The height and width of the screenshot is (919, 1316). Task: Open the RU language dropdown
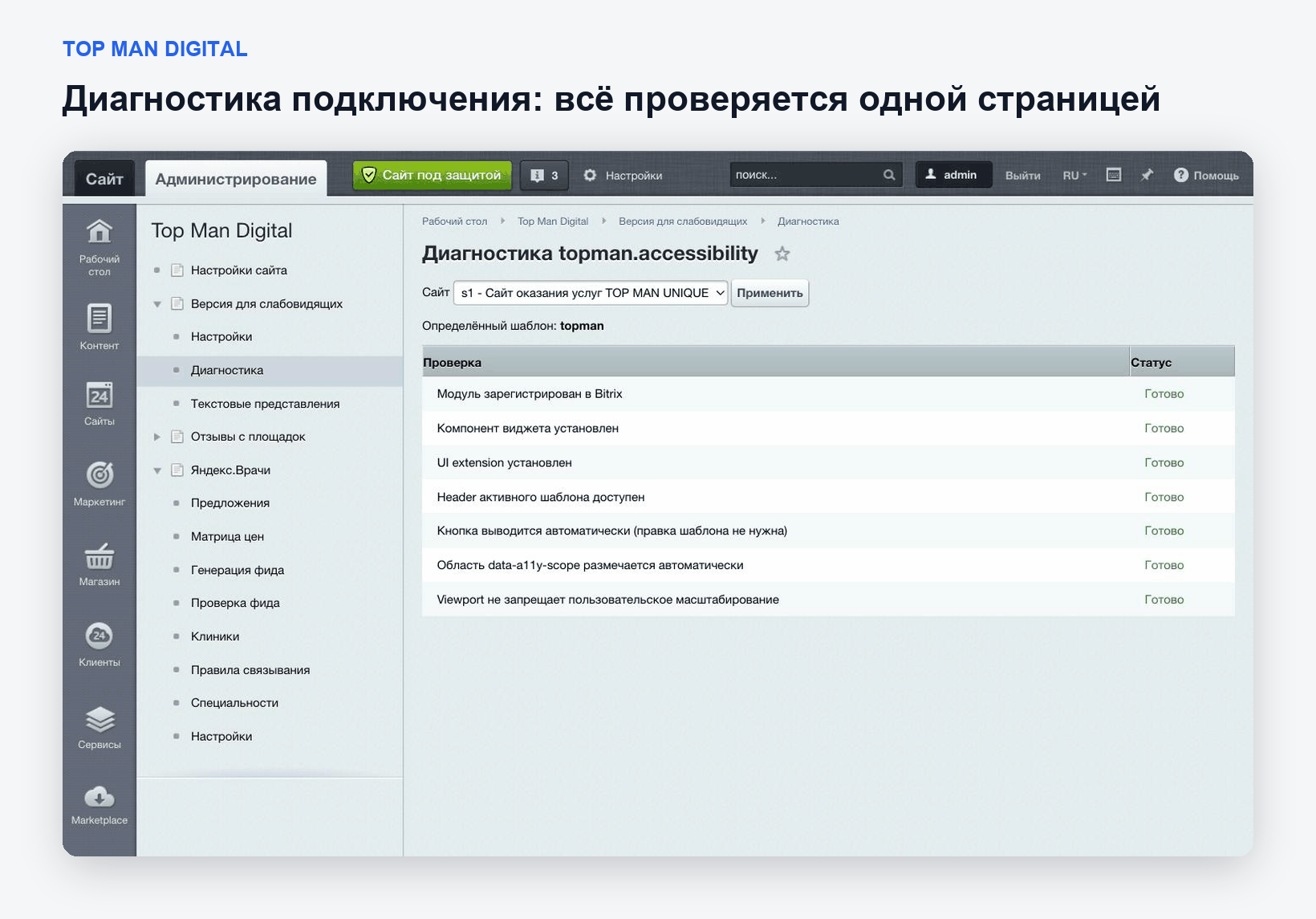pyautogui.click(x=1074, y=176)
